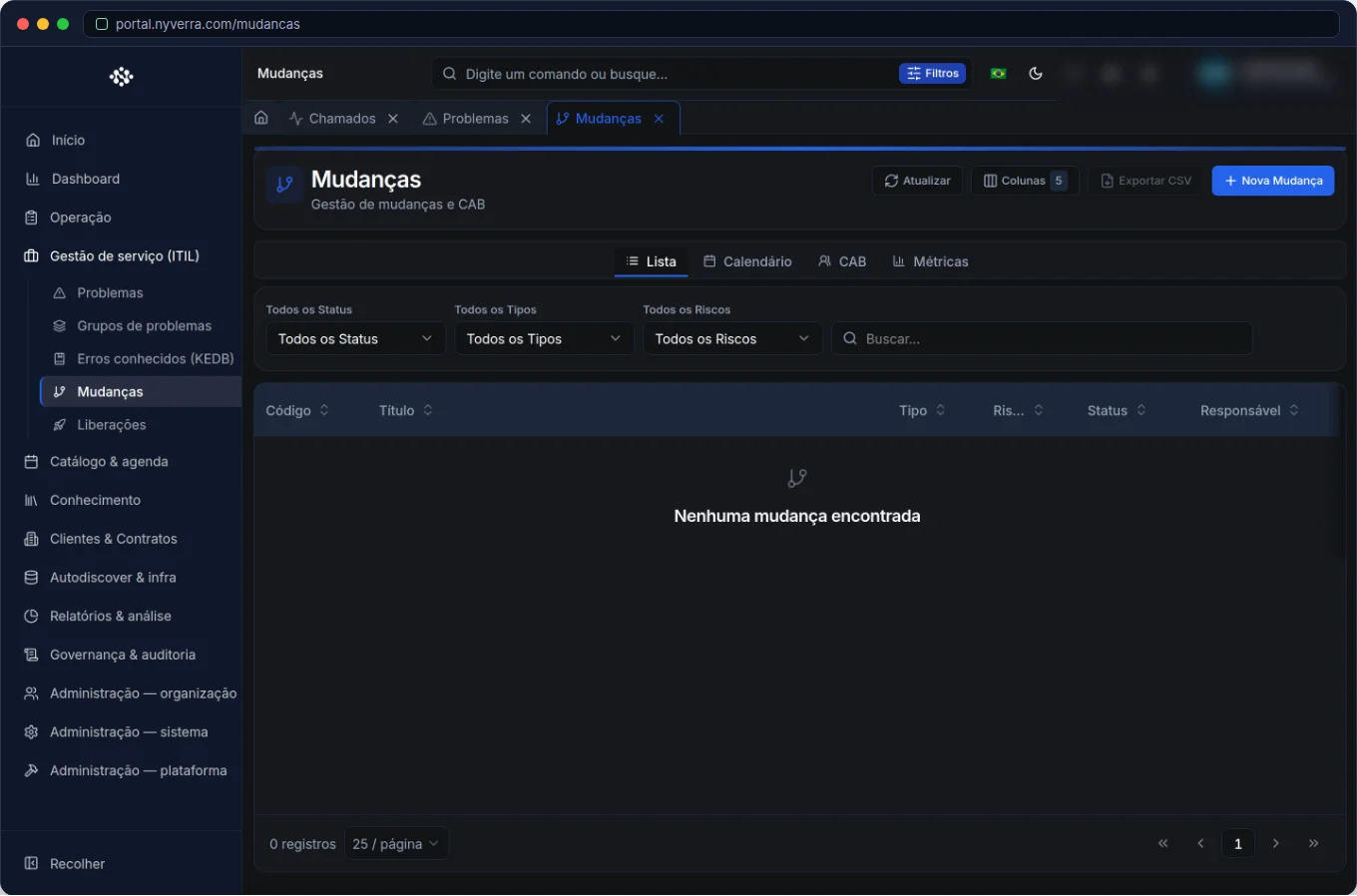Expand Gestão de serviço (ITIL) section
Viewport: 1357px width, 896px height.
click(x=121, y=256)
